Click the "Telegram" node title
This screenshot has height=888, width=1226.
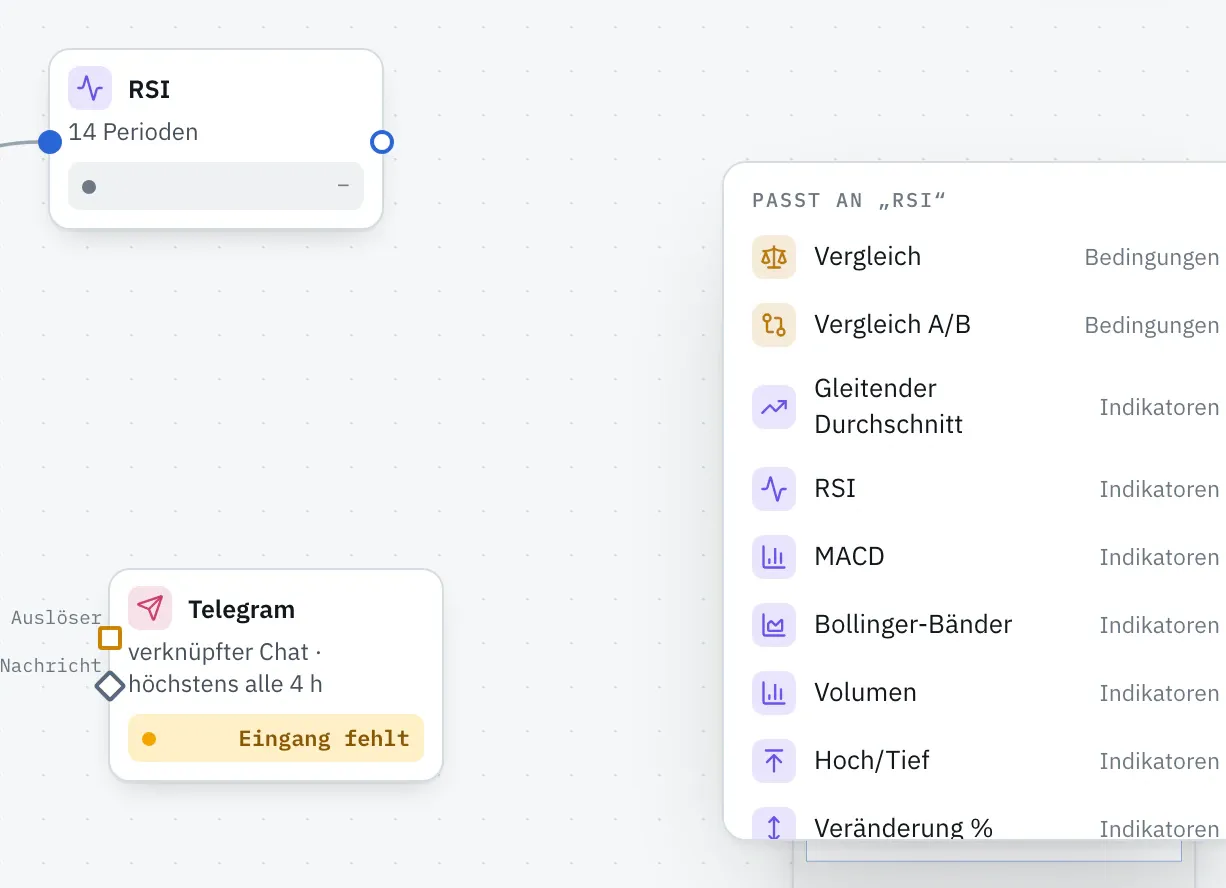(x=241, y=609)
